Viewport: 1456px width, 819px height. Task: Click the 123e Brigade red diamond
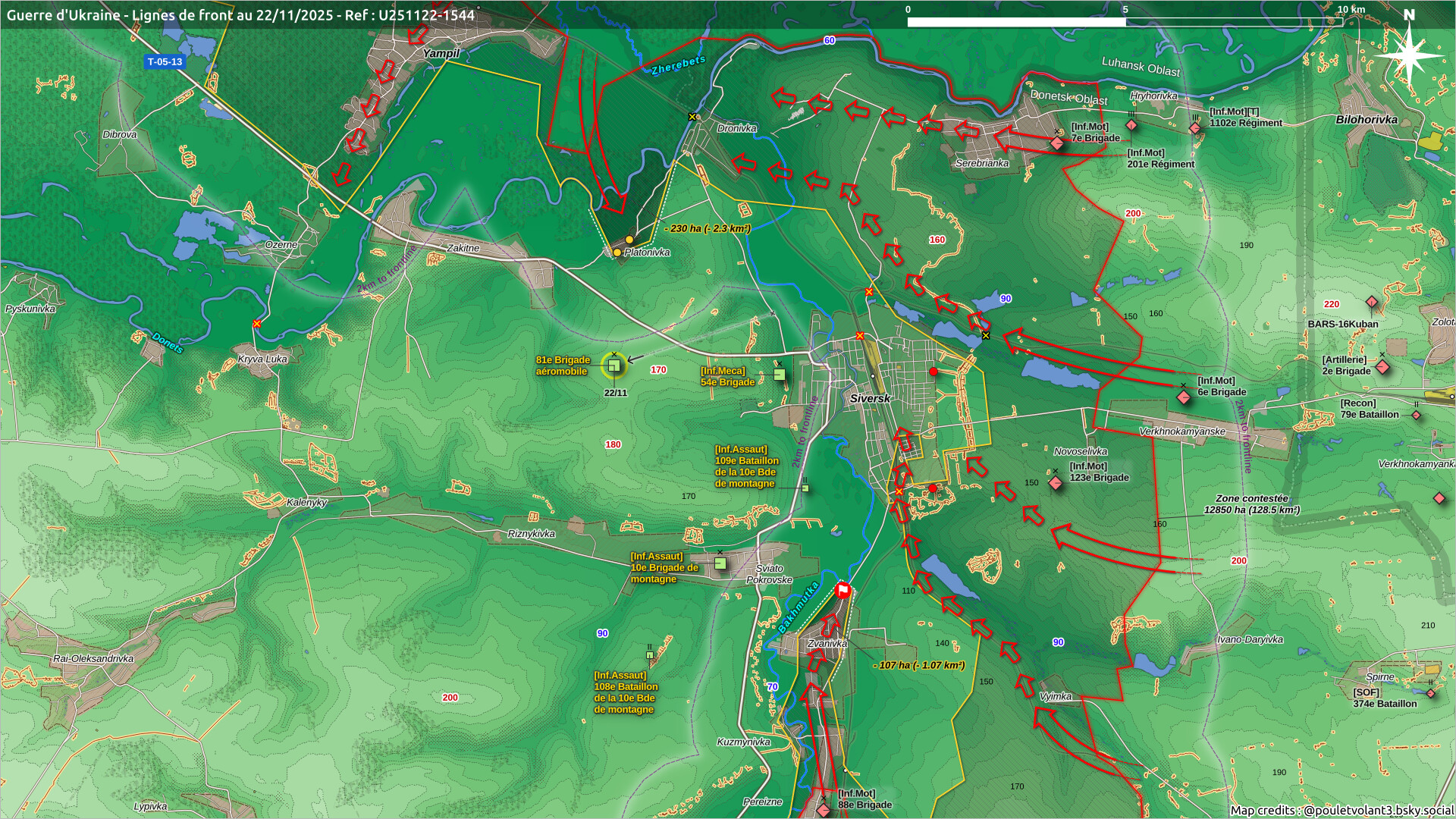click(1056, 482)
